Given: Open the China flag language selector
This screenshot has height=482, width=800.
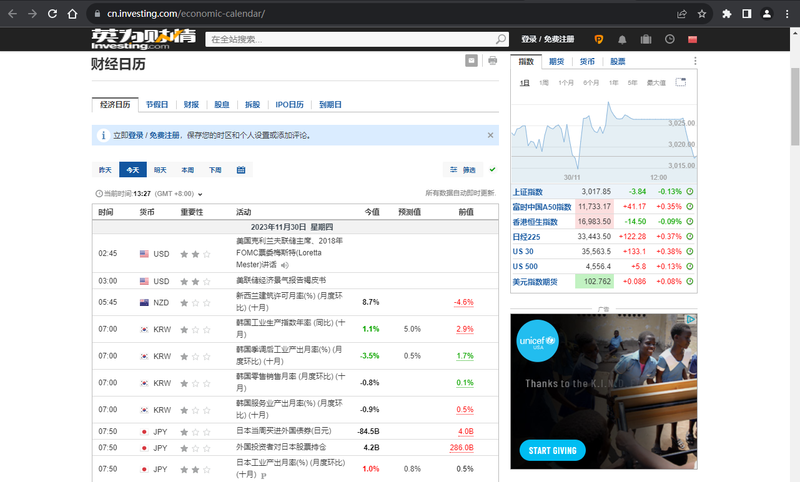Looking at the screenshot, I should click(x=692, y=39).
